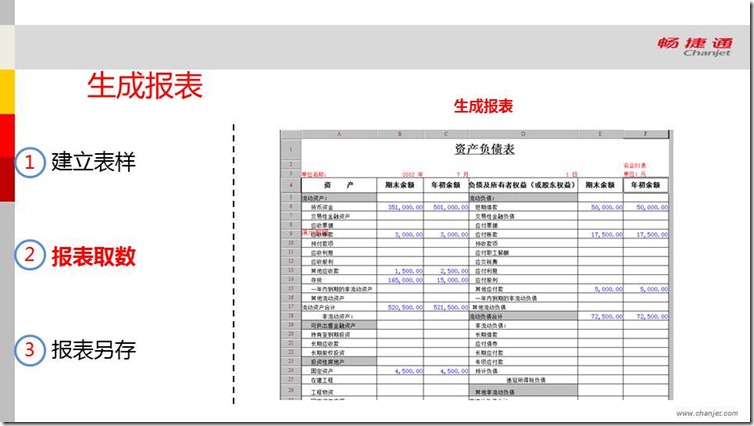Image resolution: width=754 pixels, height=426 pixels.
Task: Click the 流动资产合计 row label
Action: (318, 307)
